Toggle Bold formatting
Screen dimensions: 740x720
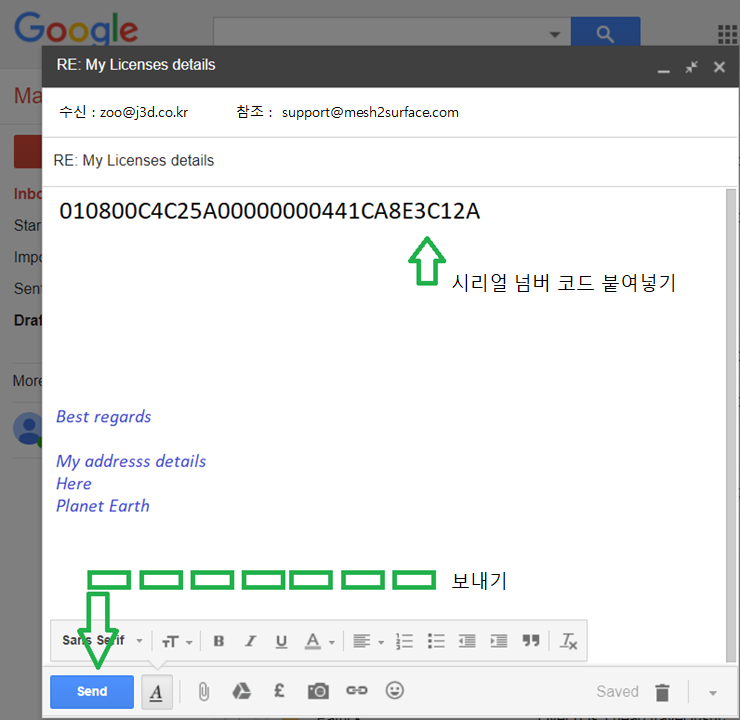pos(219,641)
